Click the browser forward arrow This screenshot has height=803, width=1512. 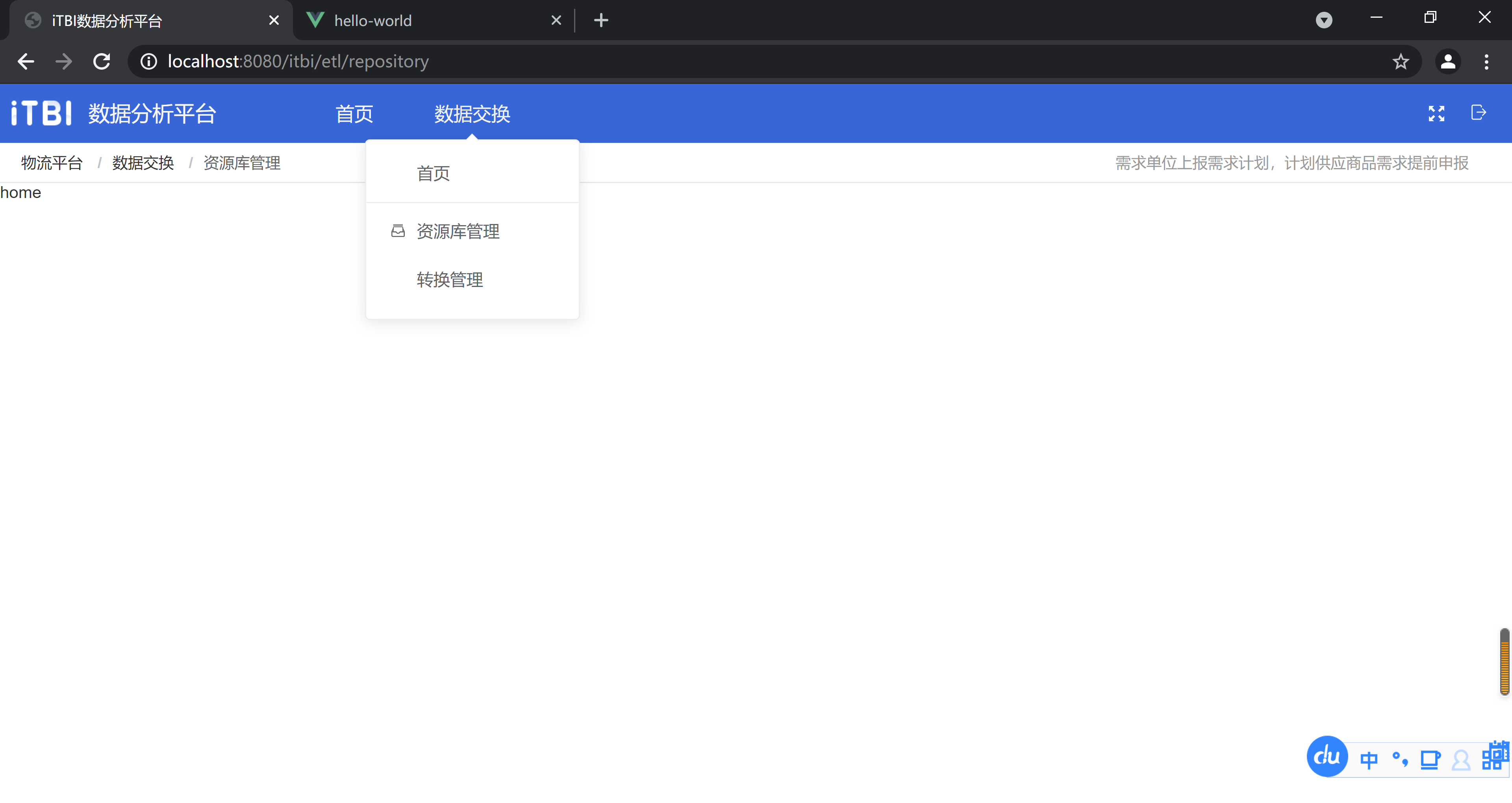coord(63,61)
